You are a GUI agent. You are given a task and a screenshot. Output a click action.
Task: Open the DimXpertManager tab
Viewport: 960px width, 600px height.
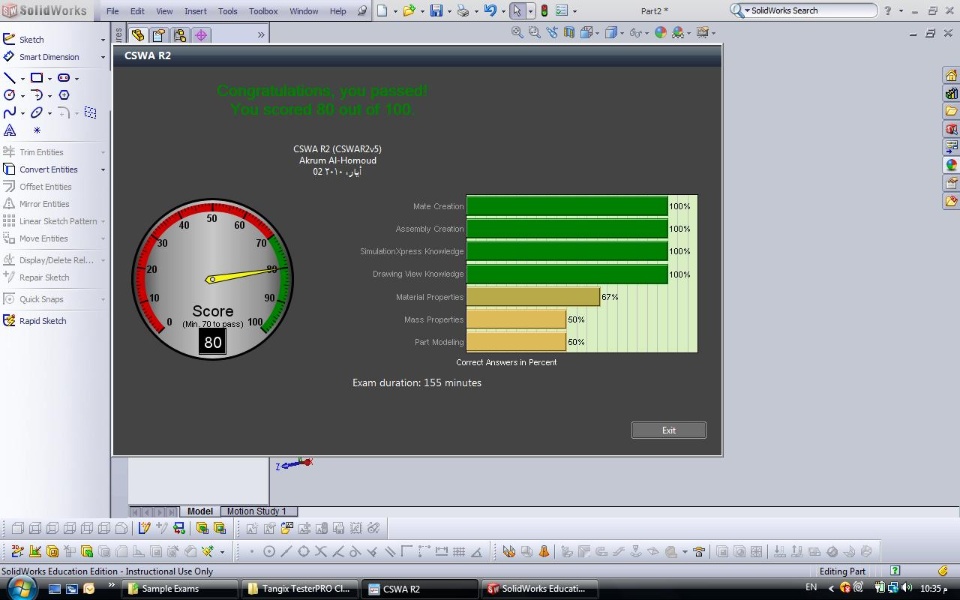(x=201, y=35)
